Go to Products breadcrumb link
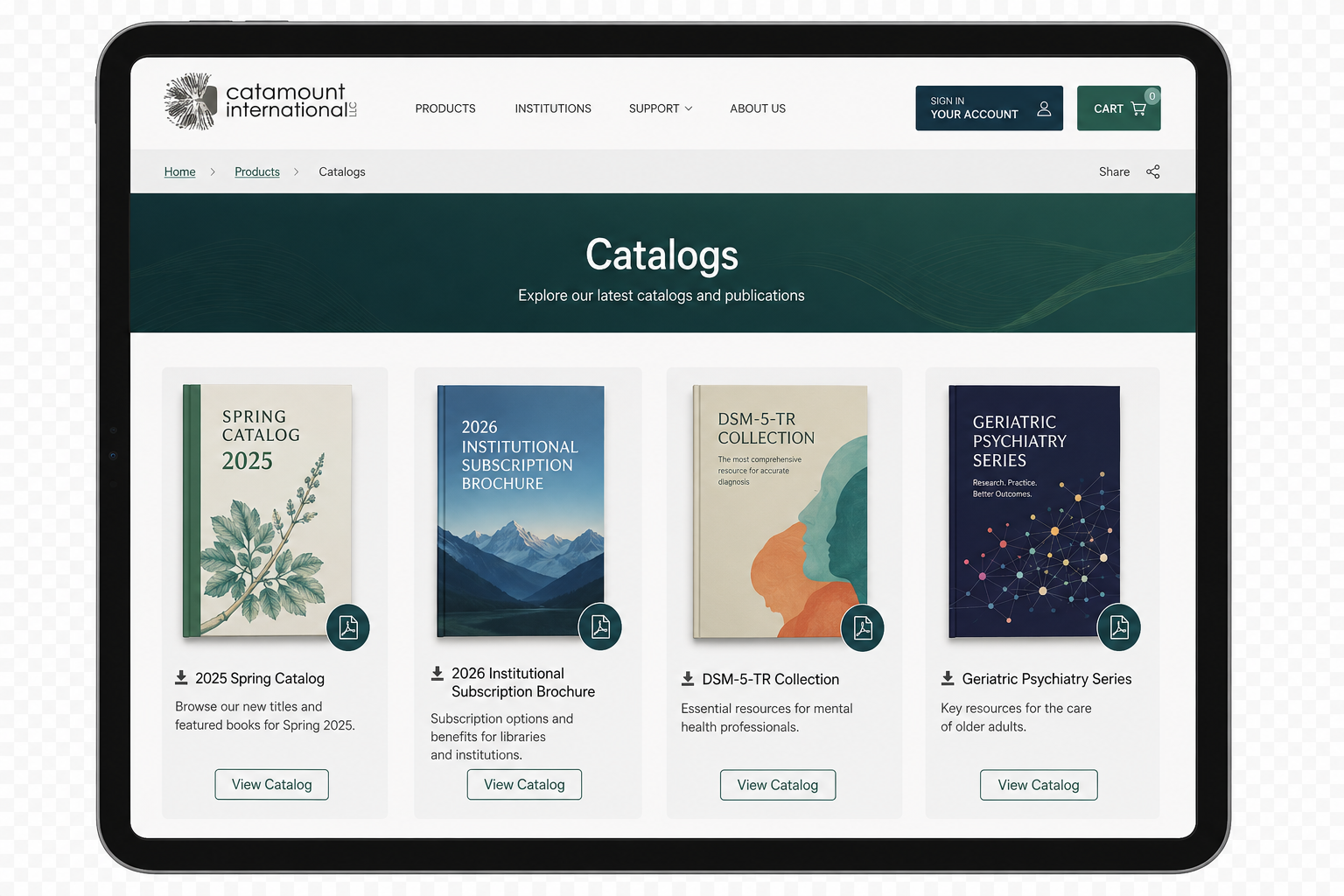 pos(257,171)
